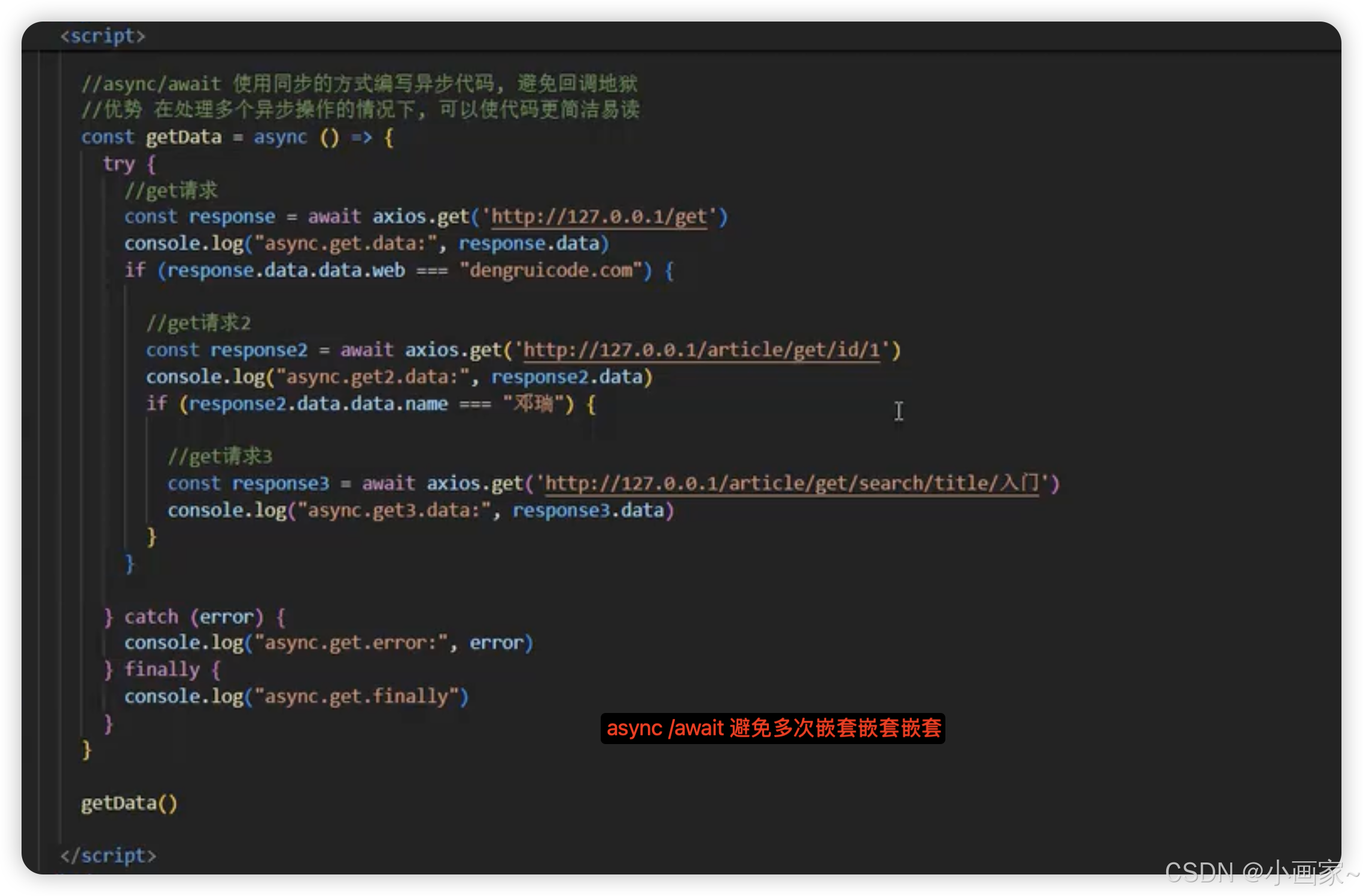Viewport: 1363px width, 896px height.
Task: Click the //get请求2 comment
Action: (199, 324)
